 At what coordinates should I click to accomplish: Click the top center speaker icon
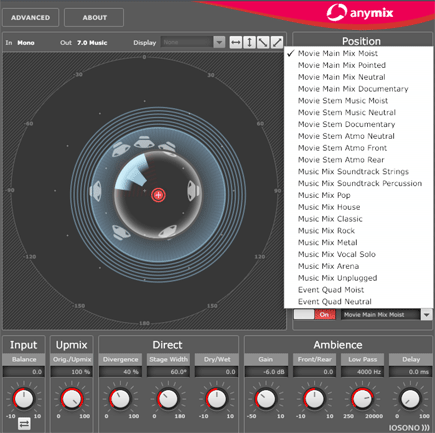tap(144, 142)
